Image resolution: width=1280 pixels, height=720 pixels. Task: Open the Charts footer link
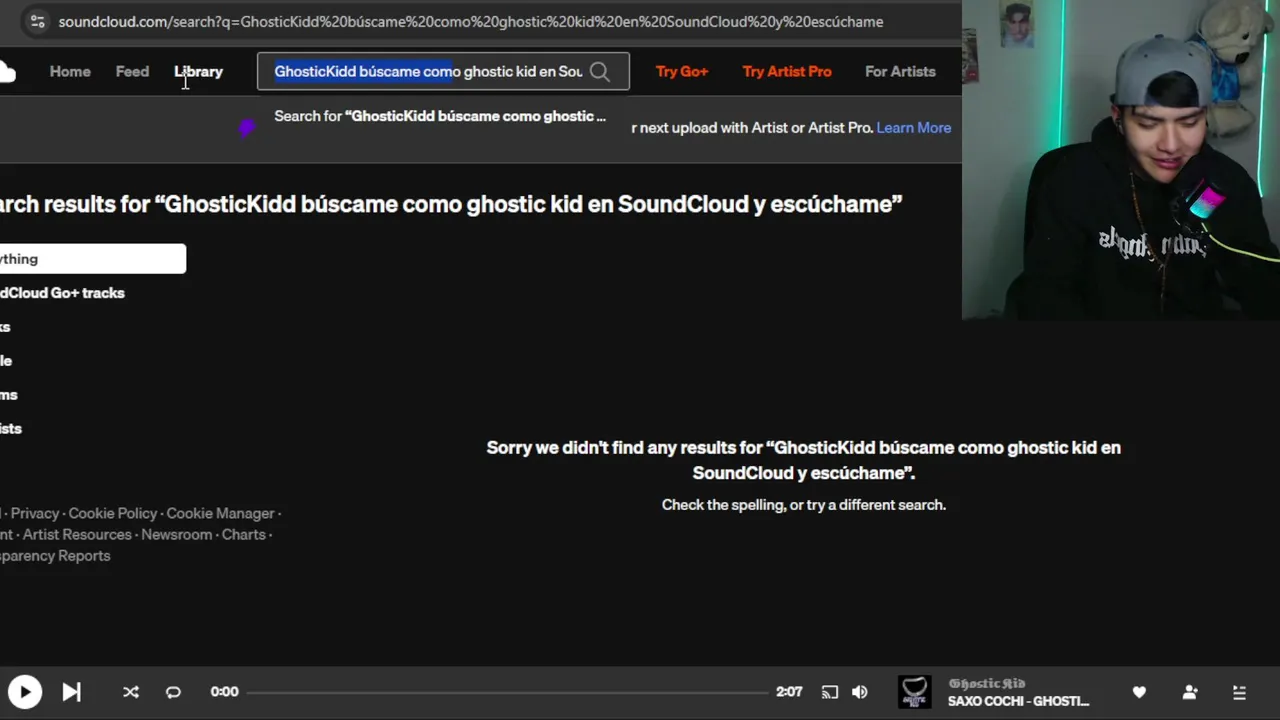click(x=244, y=535)
